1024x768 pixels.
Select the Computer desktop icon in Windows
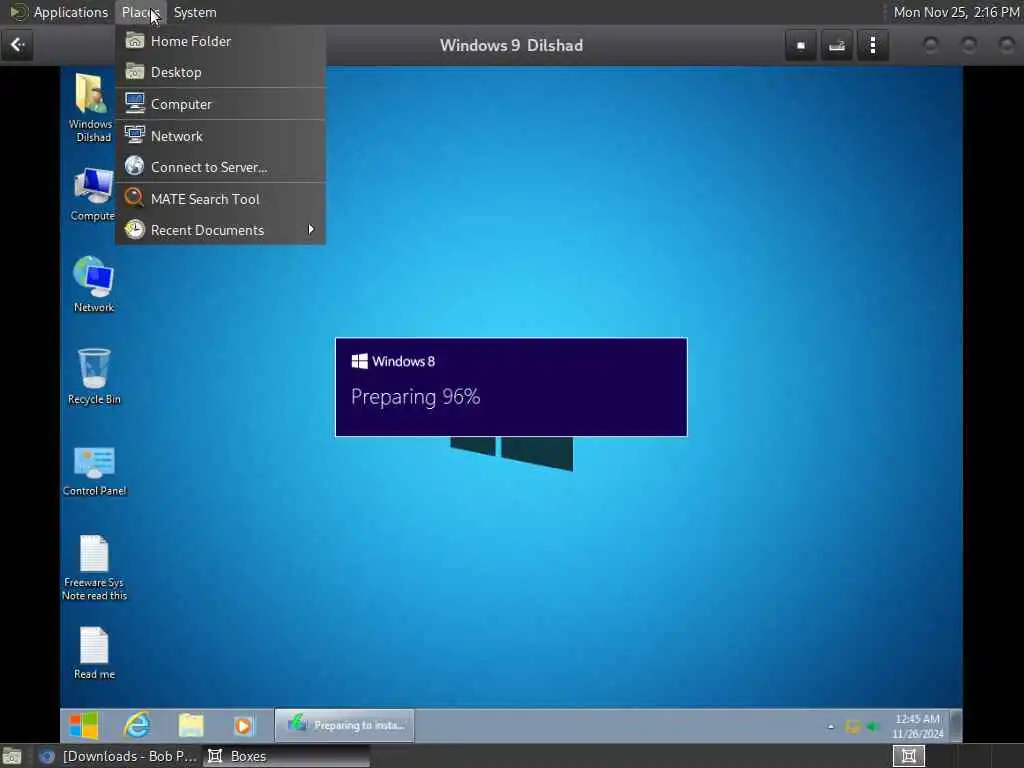coord(93,194)
